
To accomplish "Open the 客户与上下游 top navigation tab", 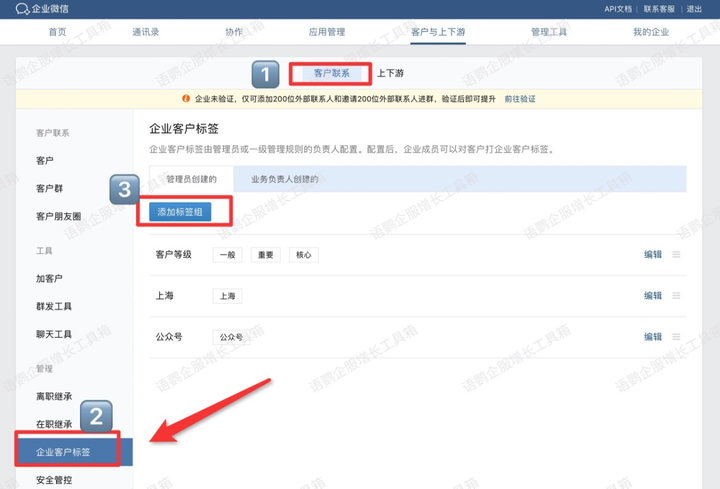I will point(438,32).
